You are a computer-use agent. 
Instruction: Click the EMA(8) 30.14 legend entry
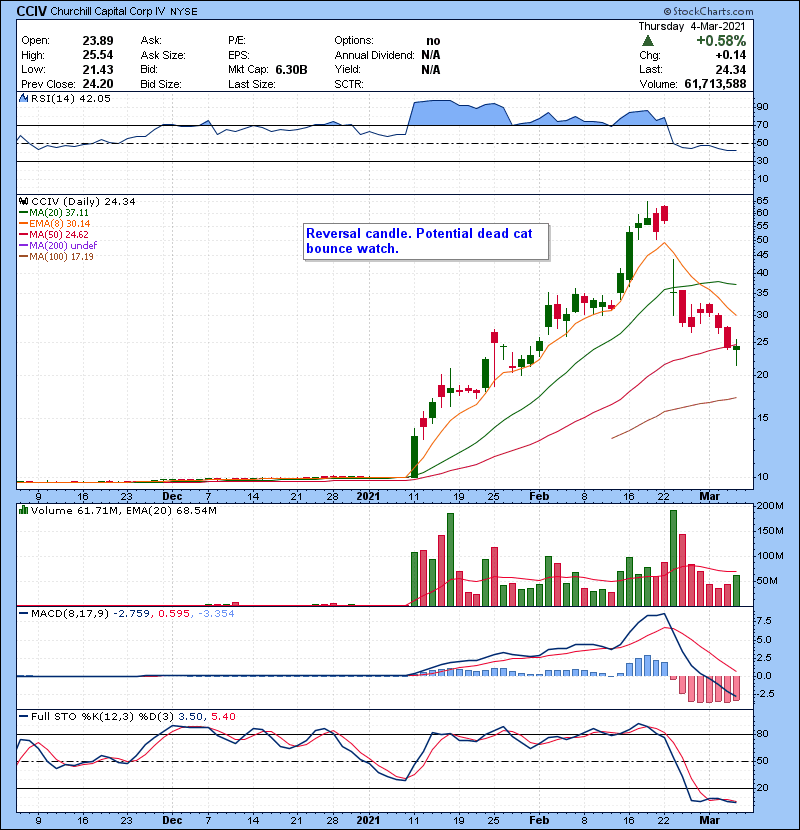tap(55, 223)
